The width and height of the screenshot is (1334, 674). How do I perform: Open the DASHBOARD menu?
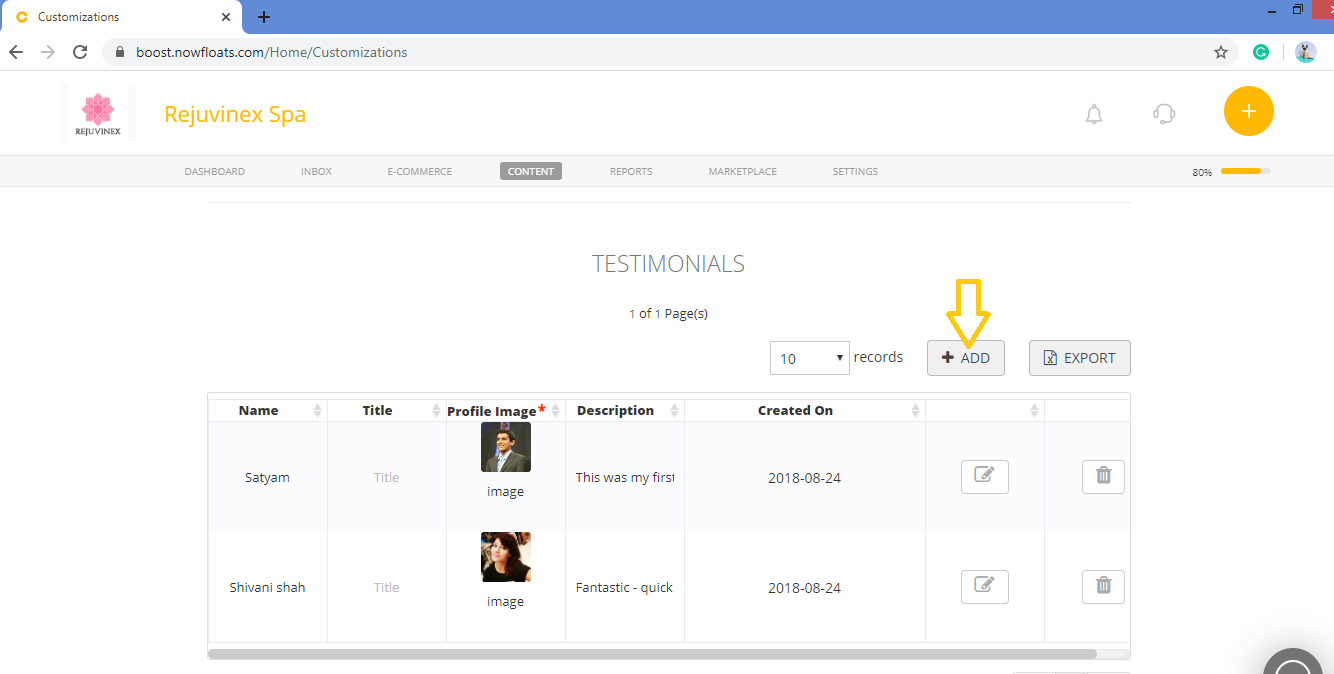click(215, 171)
